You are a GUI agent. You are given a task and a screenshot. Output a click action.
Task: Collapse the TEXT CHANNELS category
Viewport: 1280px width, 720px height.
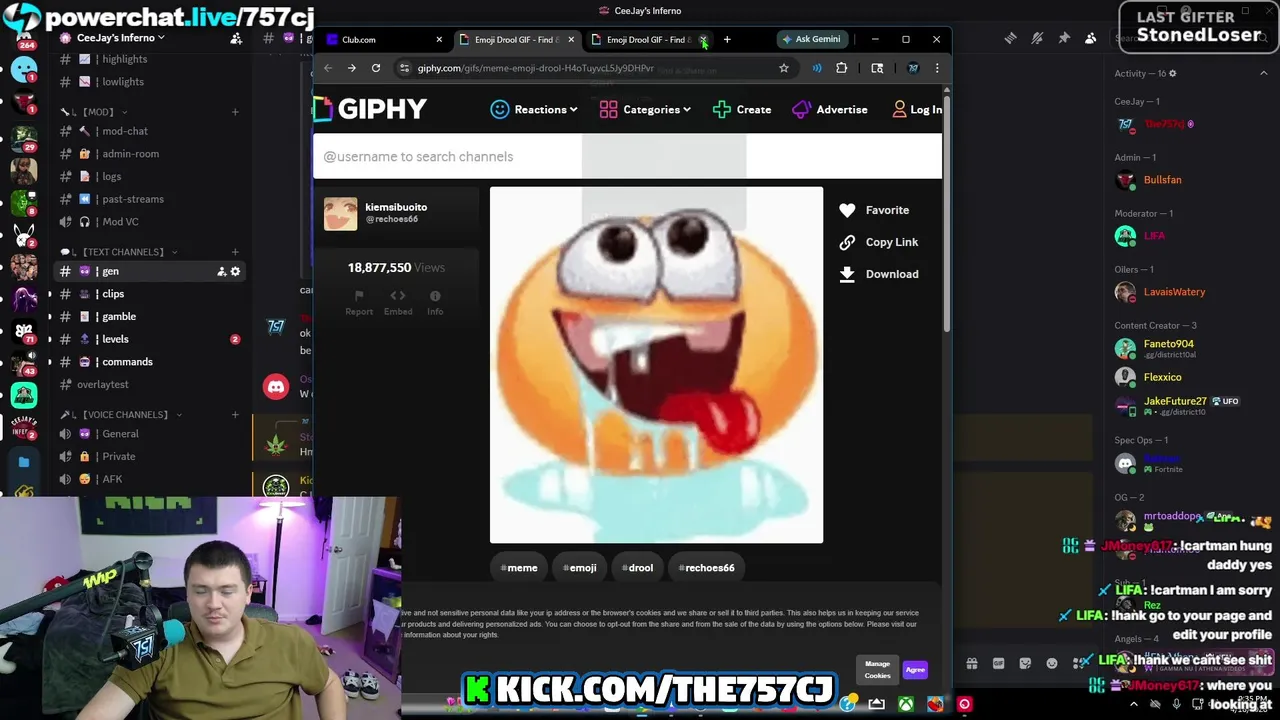point(118,252)
